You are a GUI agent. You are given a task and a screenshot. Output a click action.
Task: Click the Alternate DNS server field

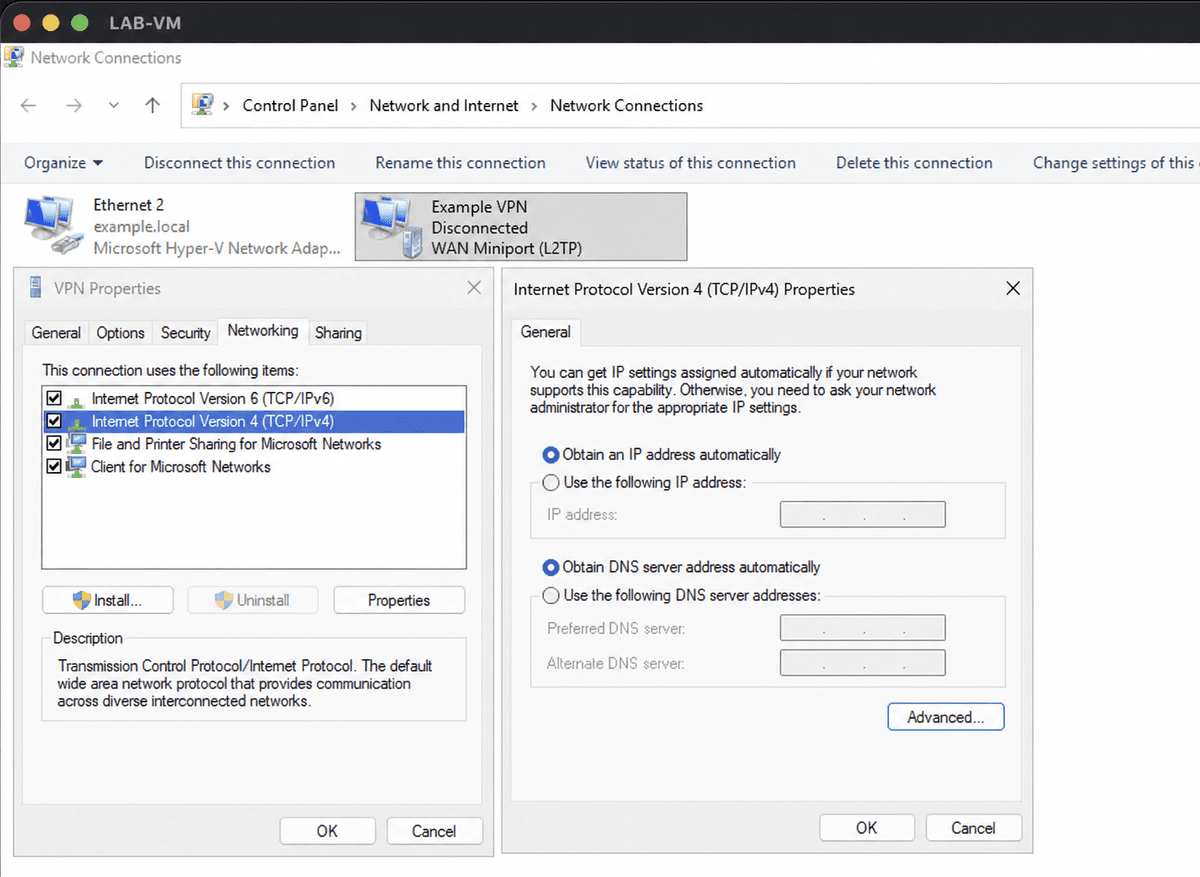pyautogui.click(x=862, y=663)
